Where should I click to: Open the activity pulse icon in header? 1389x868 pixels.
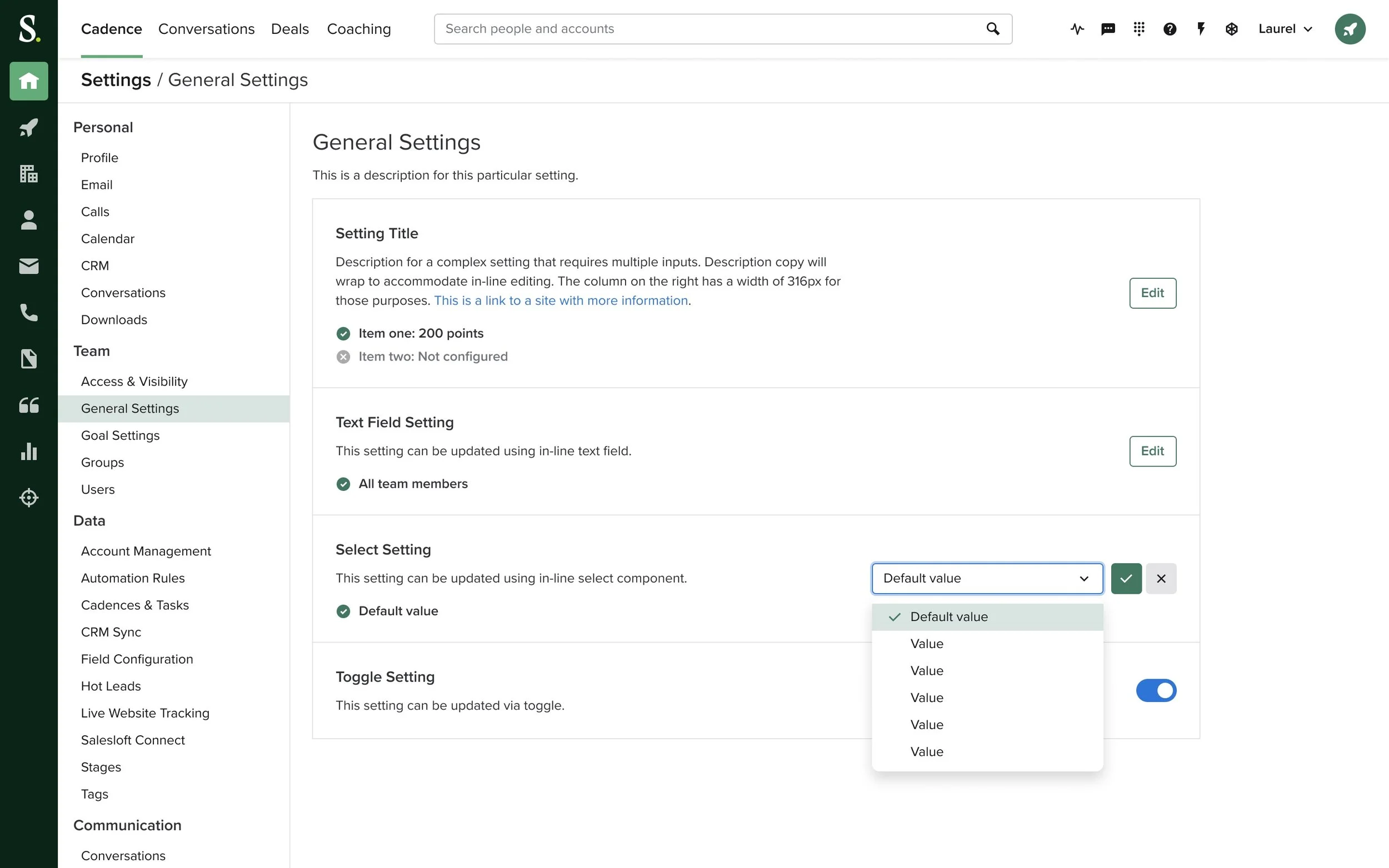(x=1077, y=29)
